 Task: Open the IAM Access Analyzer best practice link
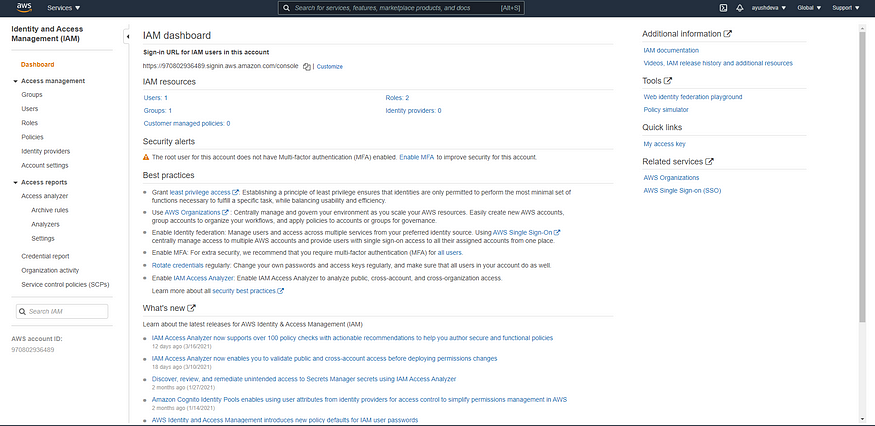(204, 278)
